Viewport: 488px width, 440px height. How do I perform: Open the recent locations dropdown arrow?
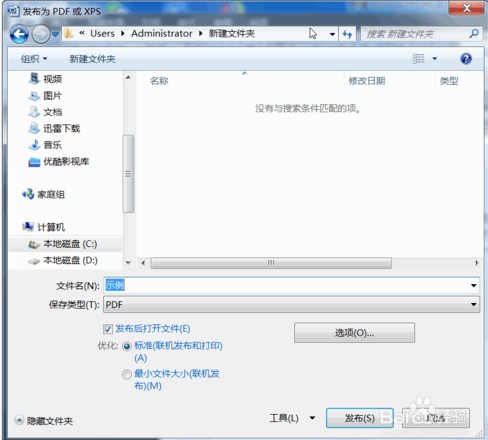pos(56,34)
